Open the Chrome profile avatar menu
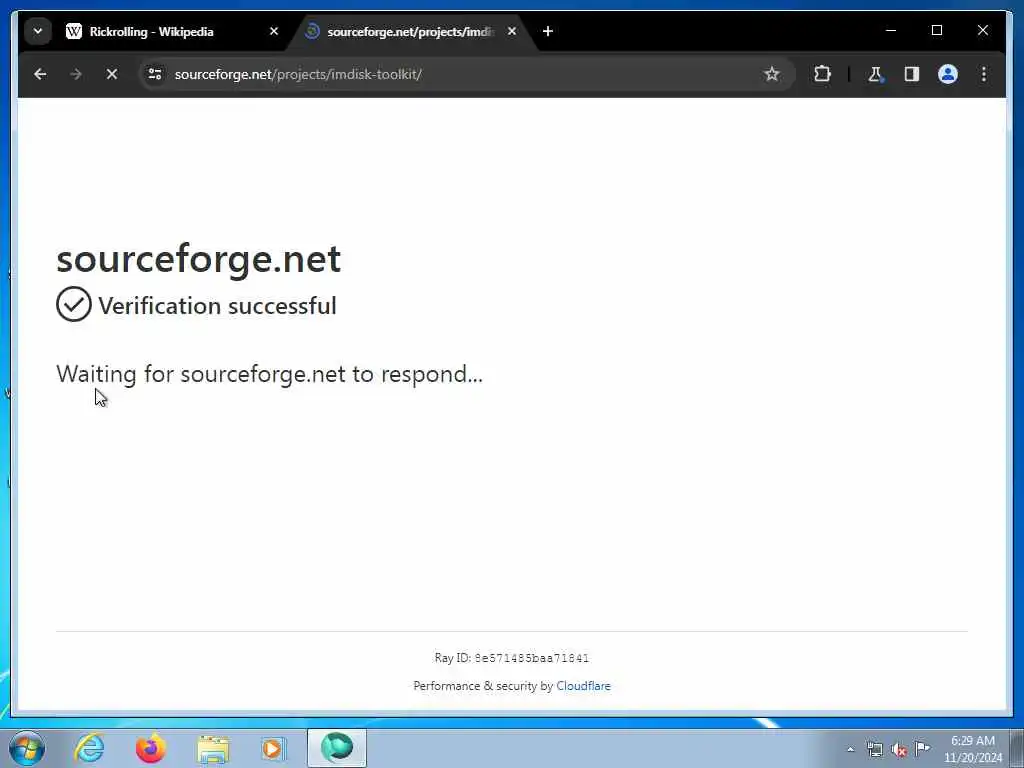The width and height of the screenshot is (1024, 768). click(x=948, y=74)
